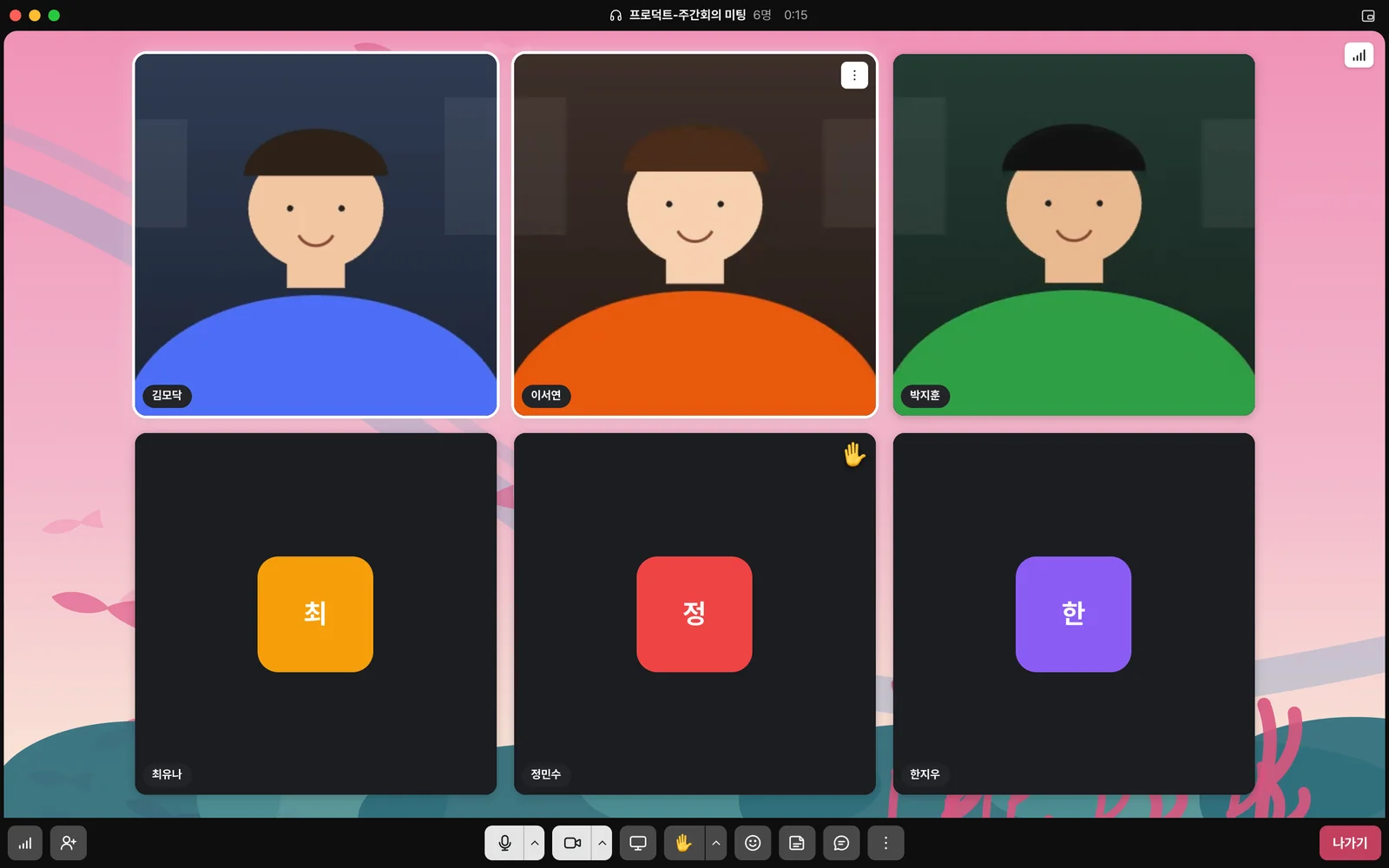Screen dimensions: 1389x868
Task: Click elapsed time 0:15
Action: pyautogui.click(x=795, y=16)
